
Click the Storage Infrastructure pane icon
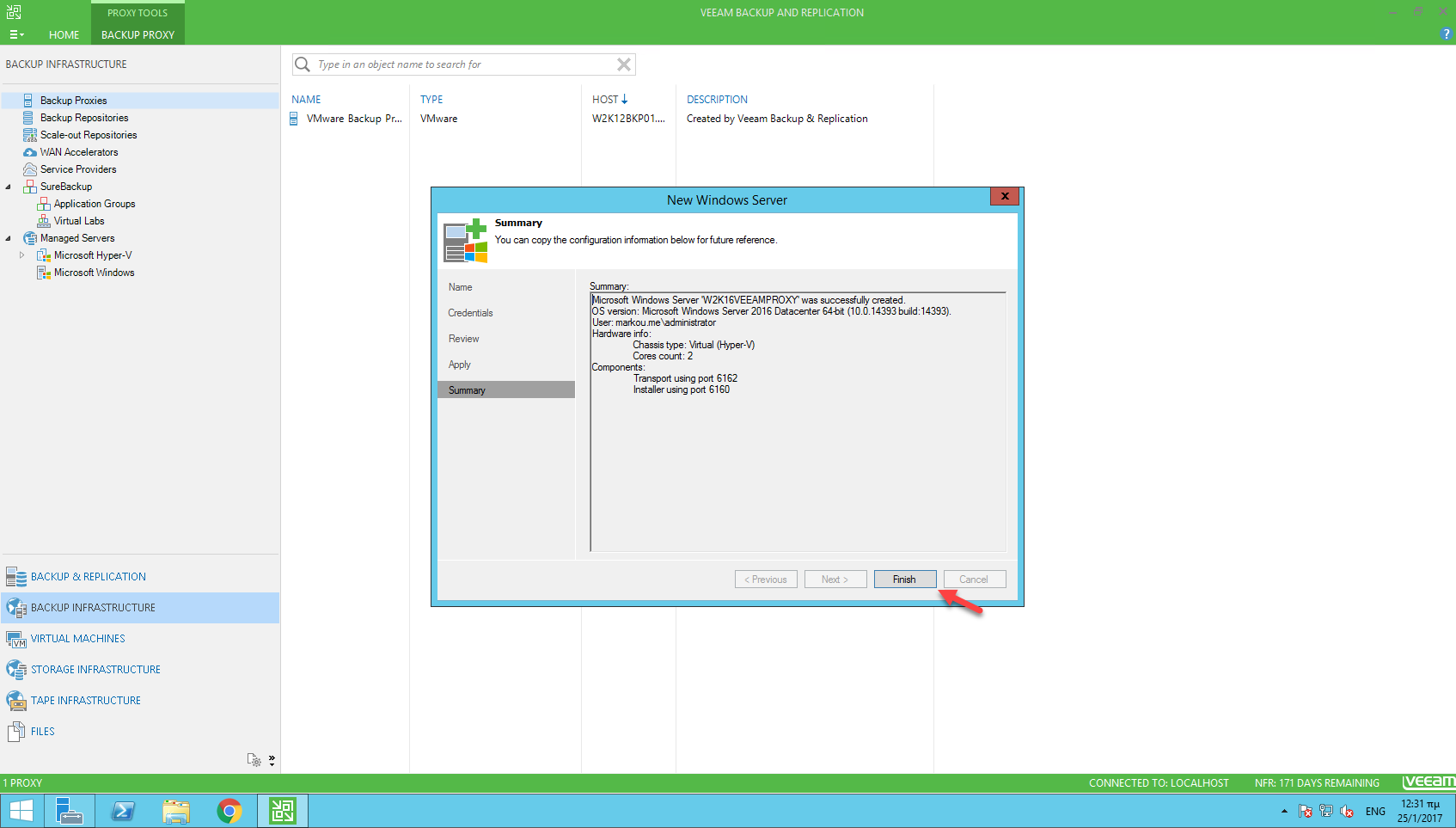[x=16, y=670]
